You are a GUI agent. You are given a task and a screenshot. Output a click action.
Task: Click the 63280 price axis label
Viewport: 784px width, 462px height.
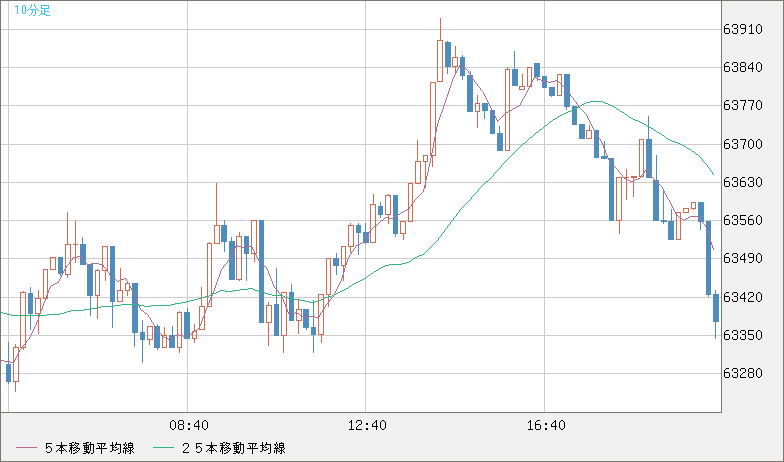[x=743, y=374]
